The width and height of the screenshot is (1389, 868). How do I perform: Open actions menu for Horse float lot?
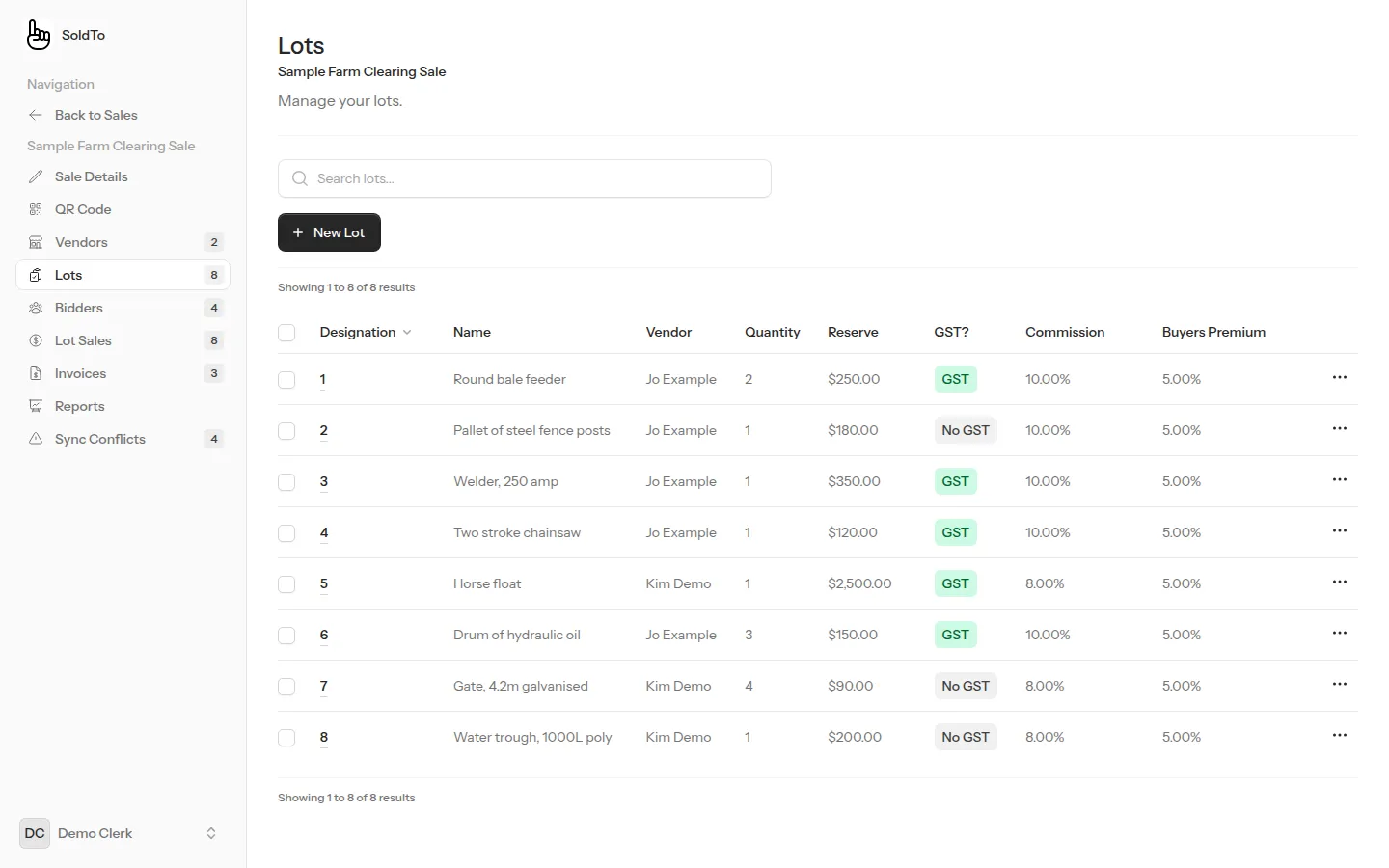(x=1340, y=582)
